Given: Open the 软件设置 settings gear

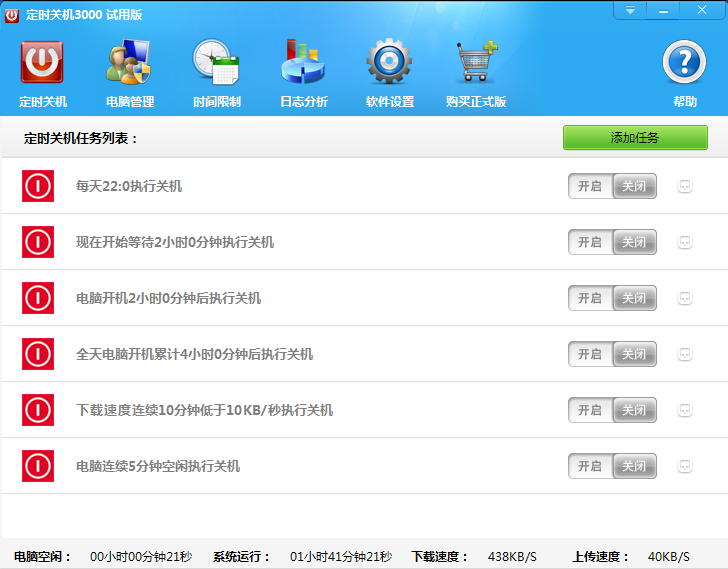Looking at the screenshot, I should pyautogui.click(x=390, y=73).
